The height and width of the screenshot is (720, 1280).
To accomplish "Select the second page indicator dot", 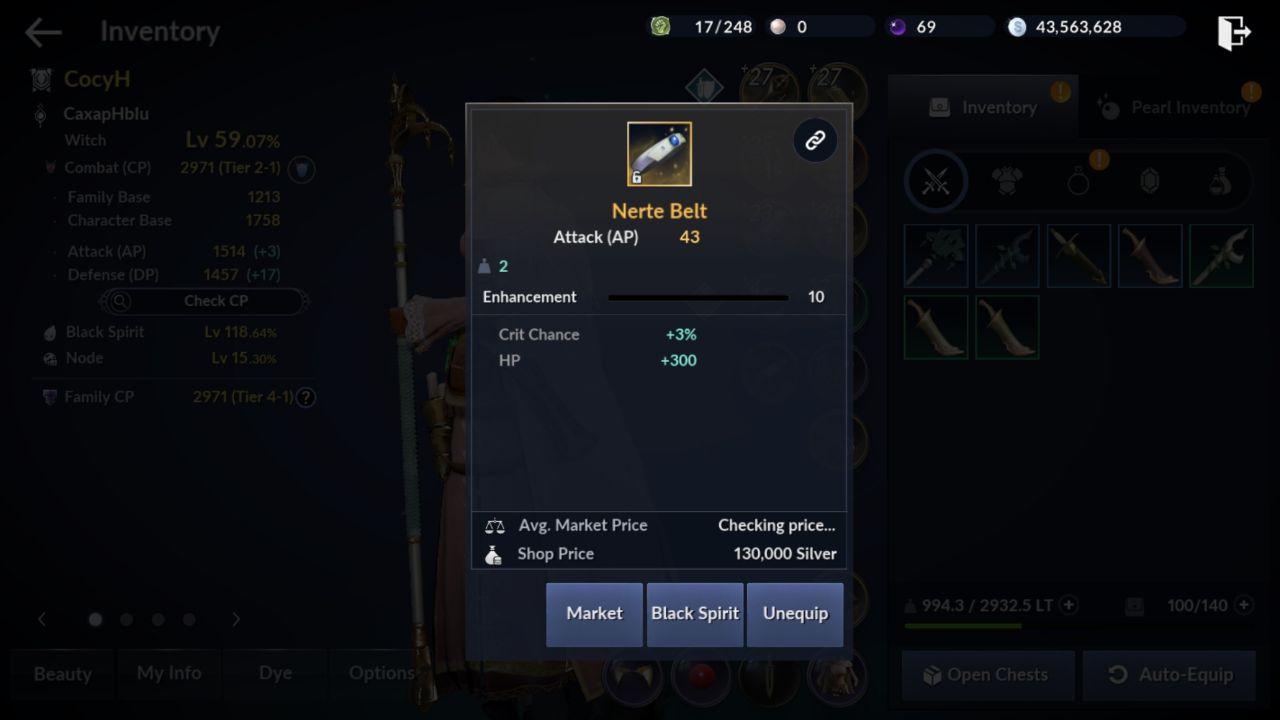I will coord(126,620).
